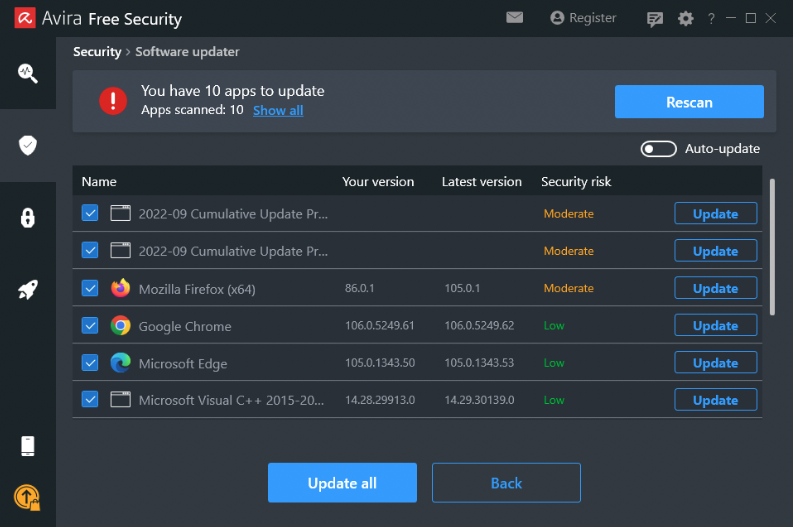Click the upgrade arrow icon at bottom

coord(27,497)
